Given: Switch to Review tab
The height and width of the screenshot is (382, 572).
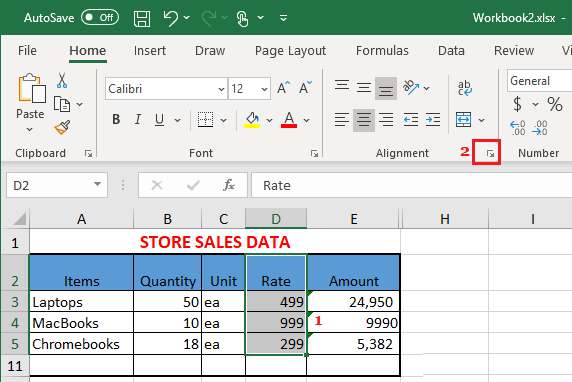Looking at the screenshot, I should click(514, 51).
